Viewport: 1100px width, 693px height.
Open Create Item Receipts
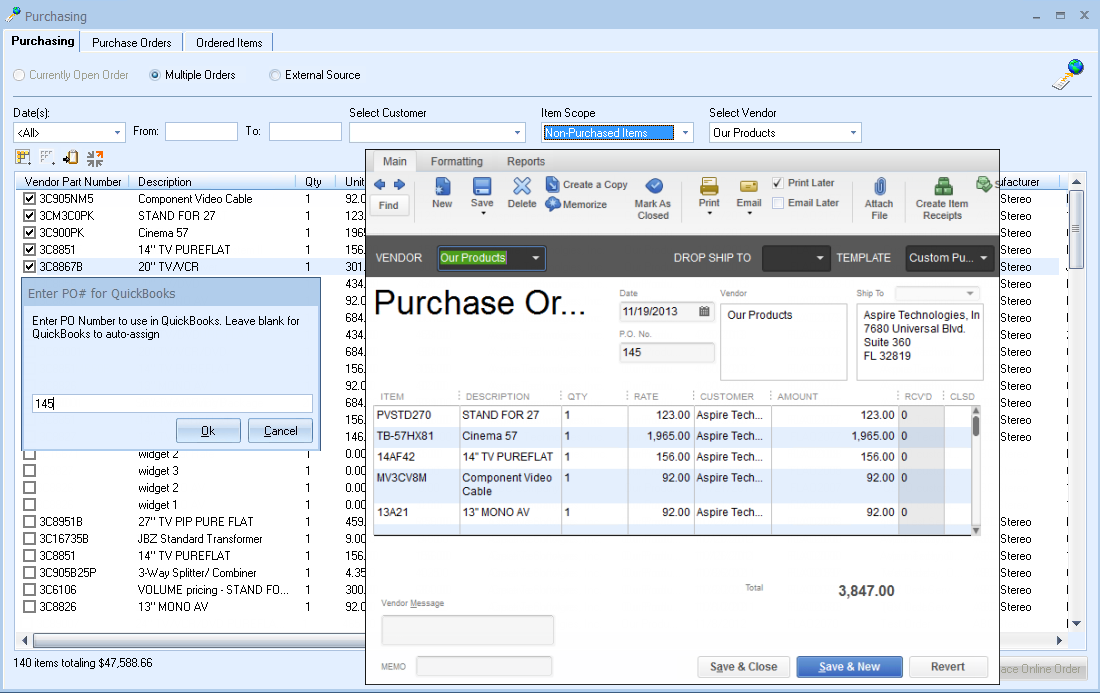(x=942, y=187)
